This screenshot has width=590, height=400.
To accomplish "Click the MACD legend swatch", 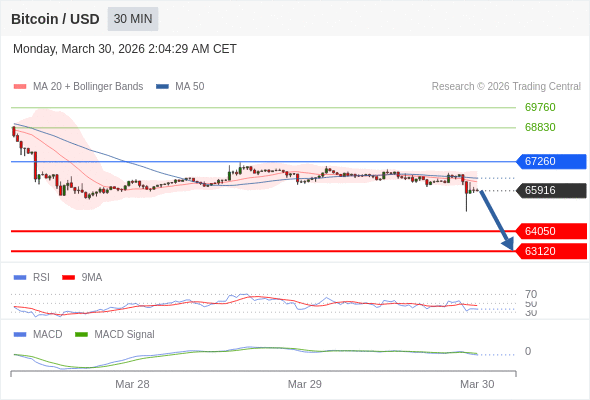I will [x=20, y=335].
